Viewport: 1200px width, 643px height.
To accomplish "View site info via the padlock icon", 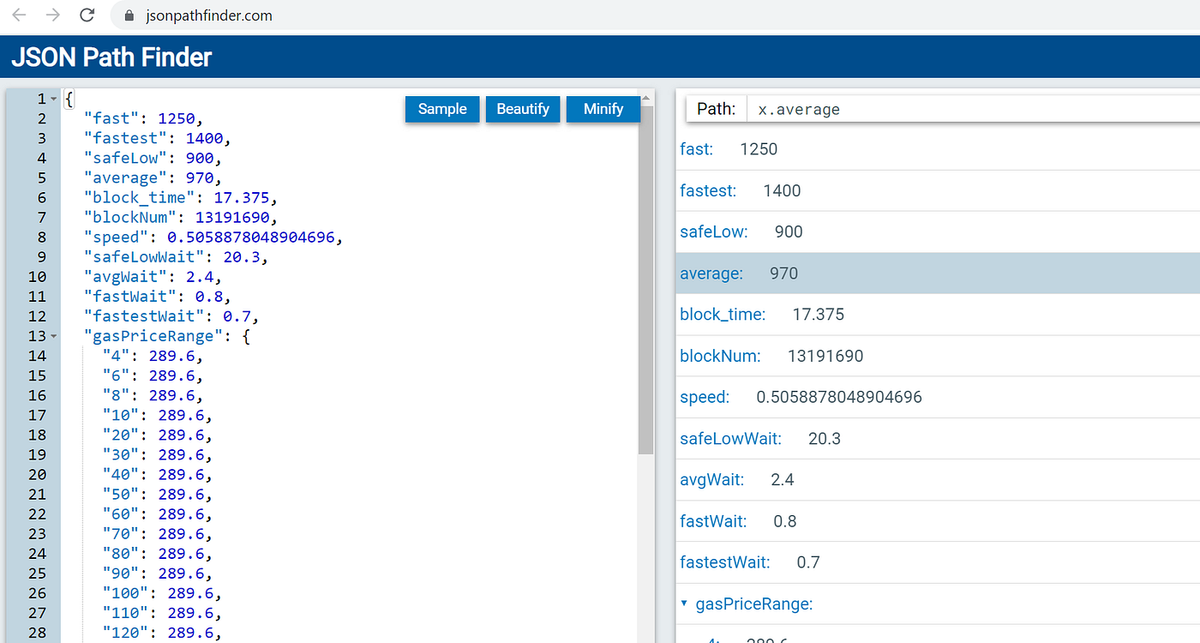I will click(127, 16).
